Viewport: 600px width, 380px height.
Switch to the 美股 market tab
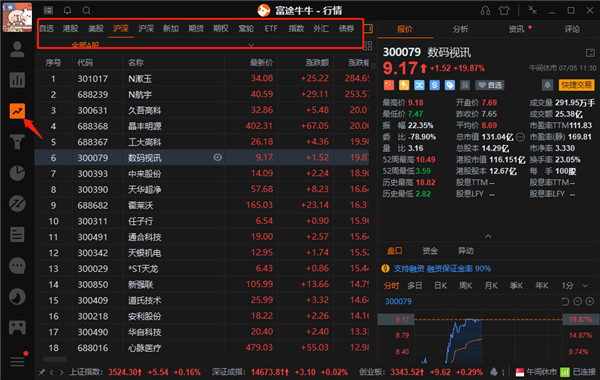pyautogui.click(x=96, y=29)
